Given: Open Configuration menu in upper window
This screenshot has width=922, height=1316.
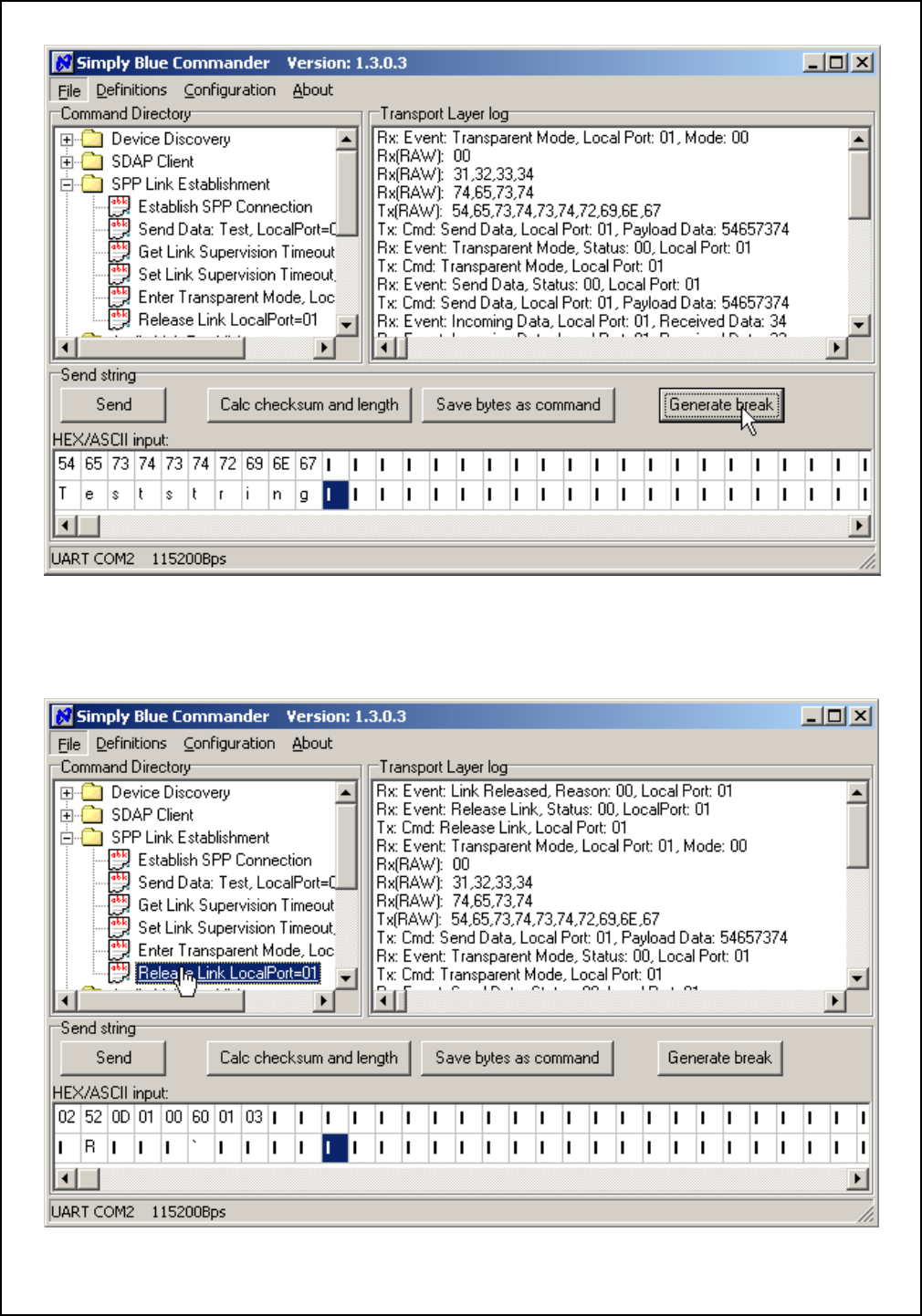Looking at the screenshot, I should coord(229,90).
